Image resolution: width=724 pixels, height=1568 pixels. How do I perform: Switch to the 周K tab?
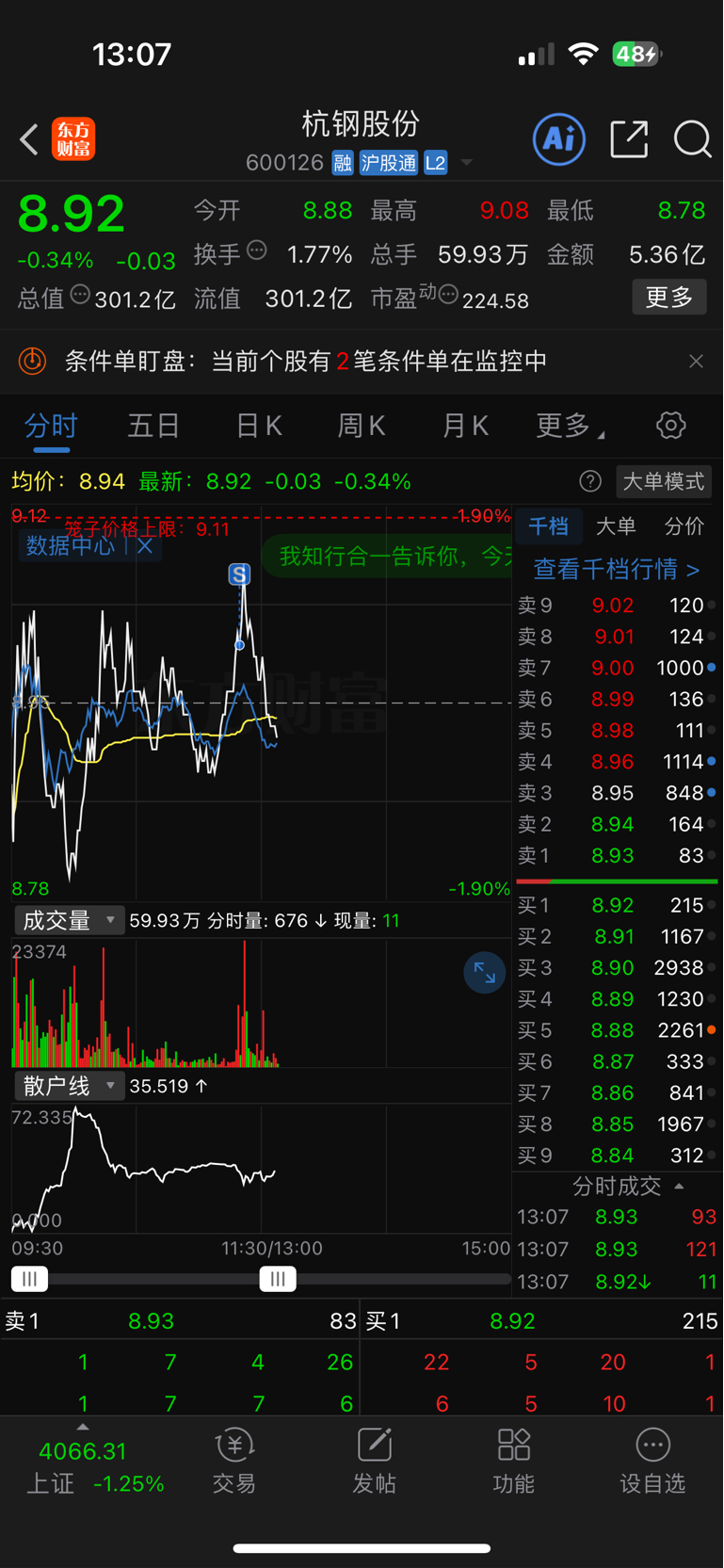[x=362, y=426]
